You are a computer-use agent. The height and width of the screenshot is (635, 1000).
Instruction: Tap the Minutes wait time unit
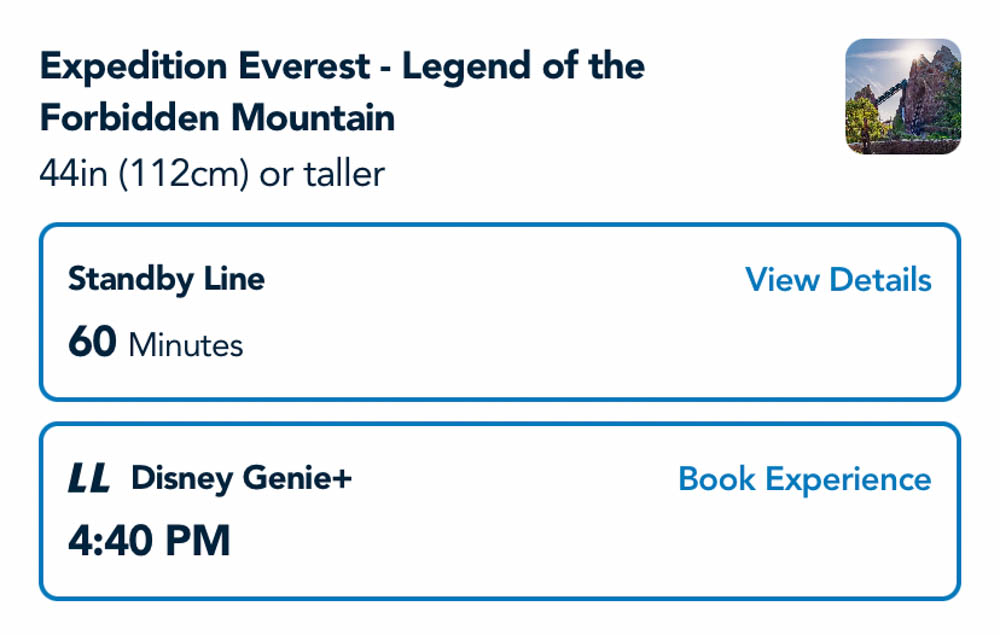[186, 346]
